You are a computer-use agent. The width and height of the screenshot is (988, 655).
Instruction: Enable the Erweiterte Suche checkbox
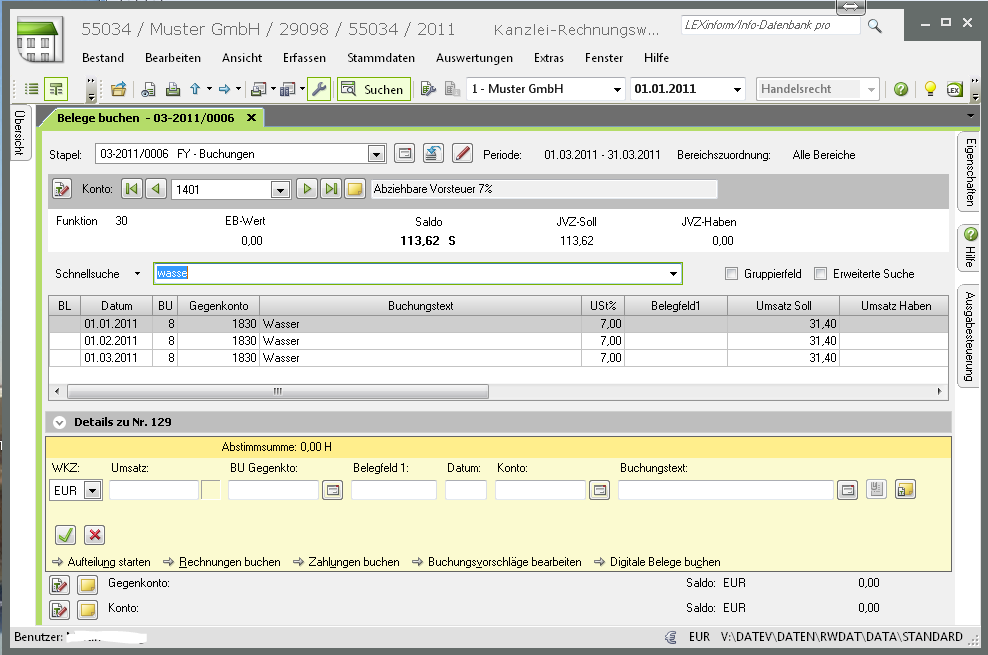pyautogui.click(x=820, y=273)
